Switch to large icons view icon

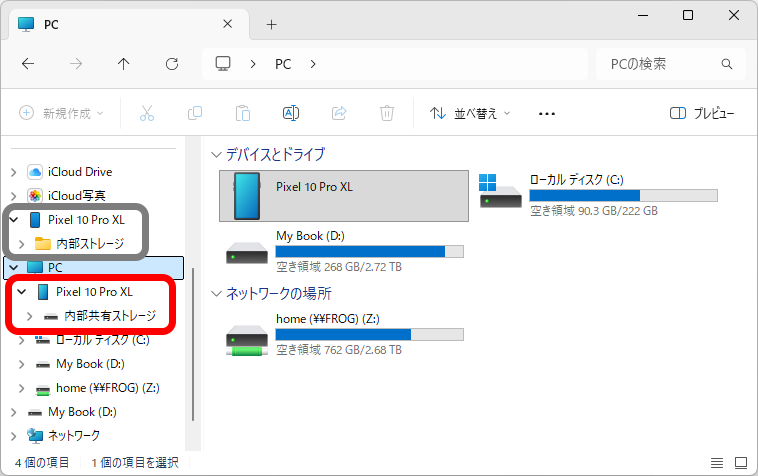pos(741,463)
